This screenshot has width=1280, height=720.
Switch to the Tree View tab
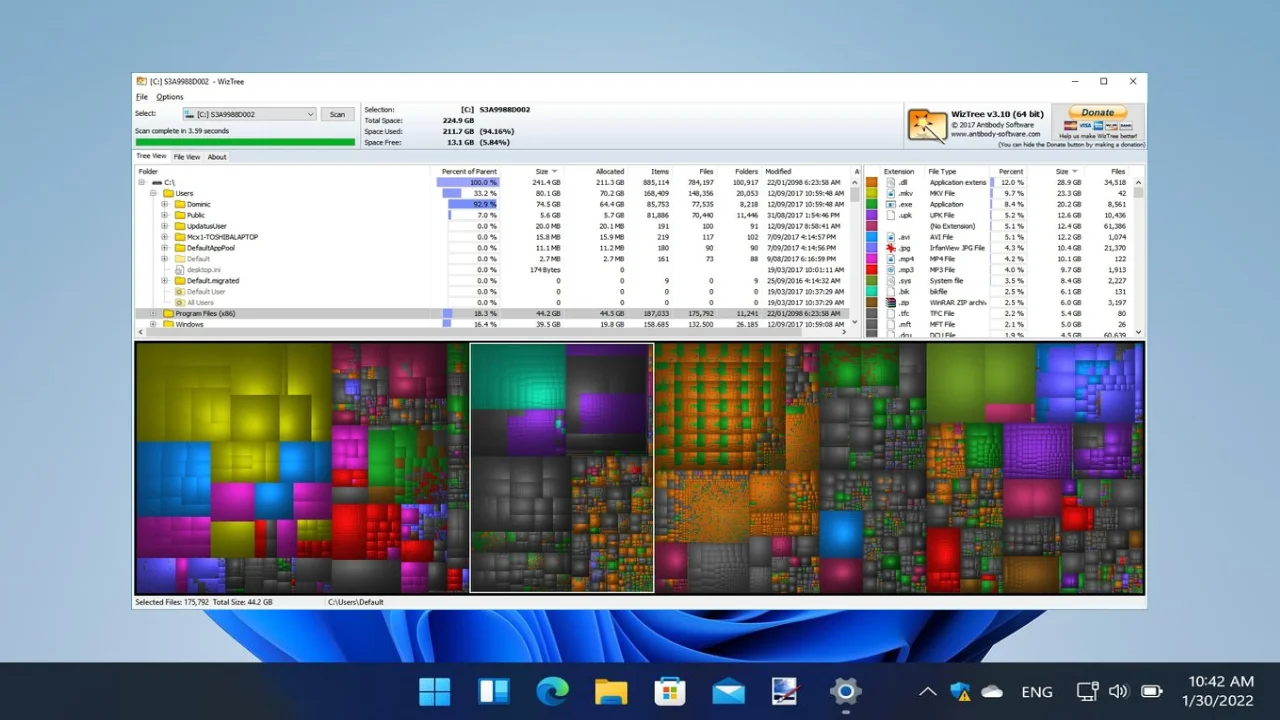click(x=152, y=156)
